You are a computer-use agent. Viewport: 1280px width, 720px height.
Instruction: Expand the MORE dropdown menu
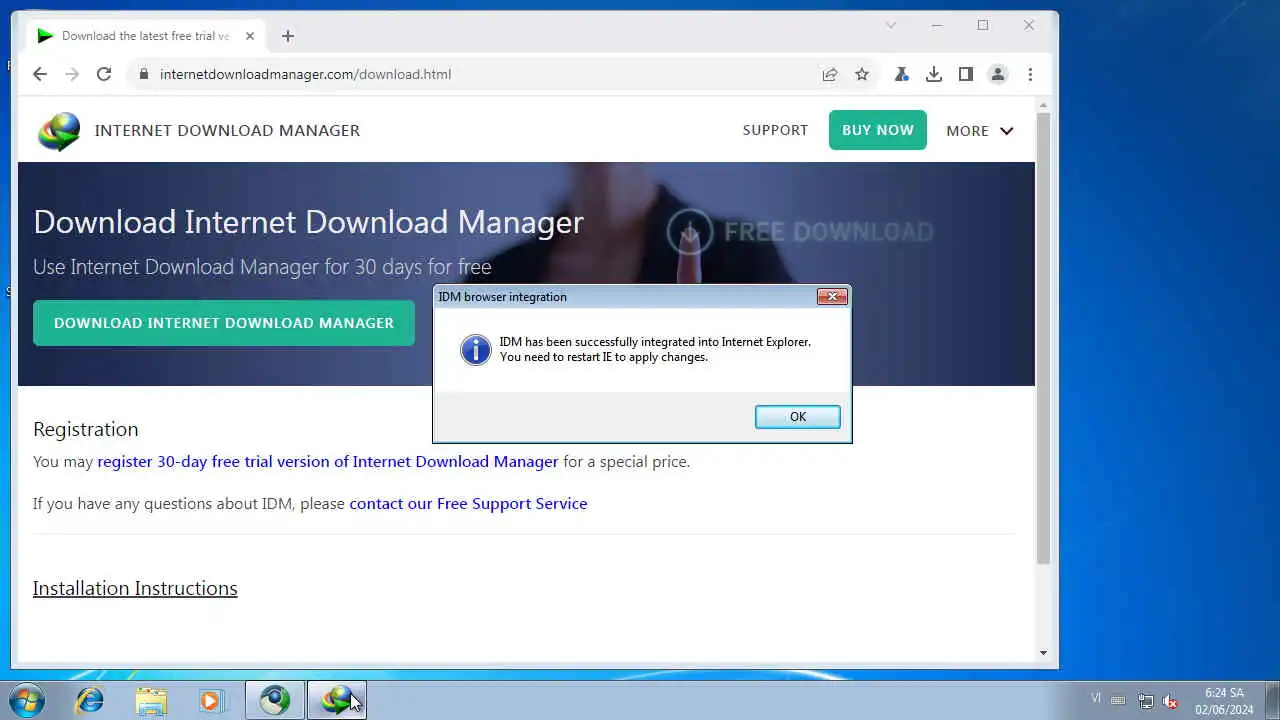coord(980,131)
